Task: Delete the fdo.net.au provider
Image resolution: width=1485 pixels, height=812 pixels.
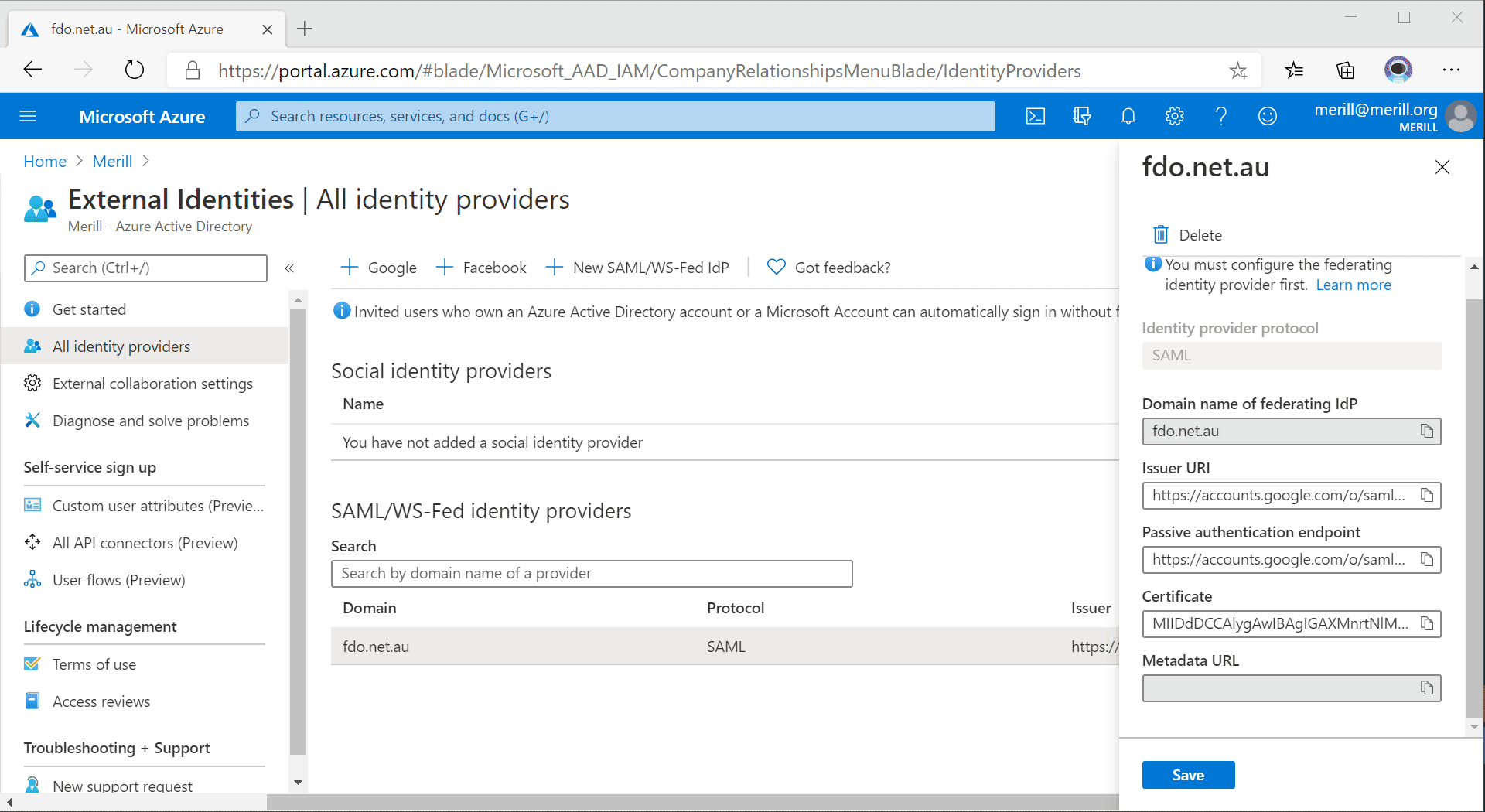Action: 1187,234
